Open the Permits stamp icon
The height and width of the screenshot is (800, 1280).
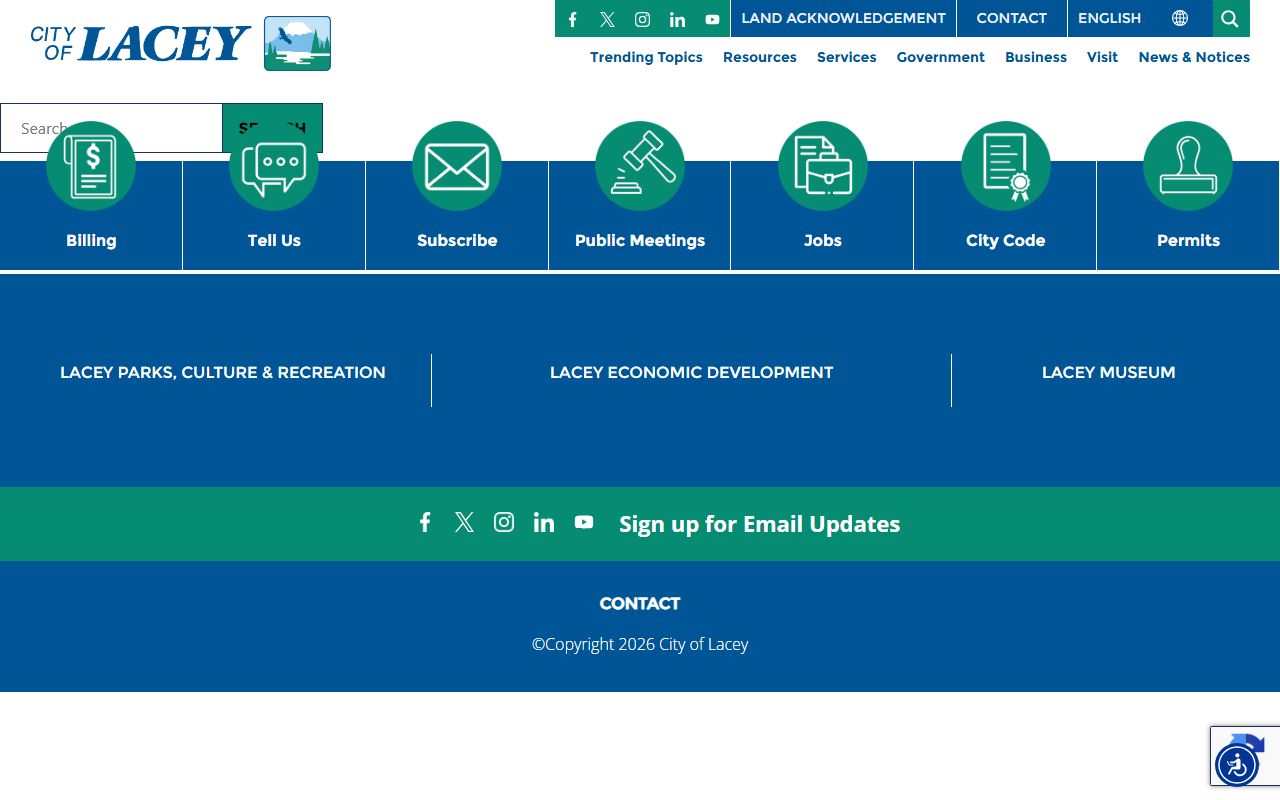[1188, 166]
